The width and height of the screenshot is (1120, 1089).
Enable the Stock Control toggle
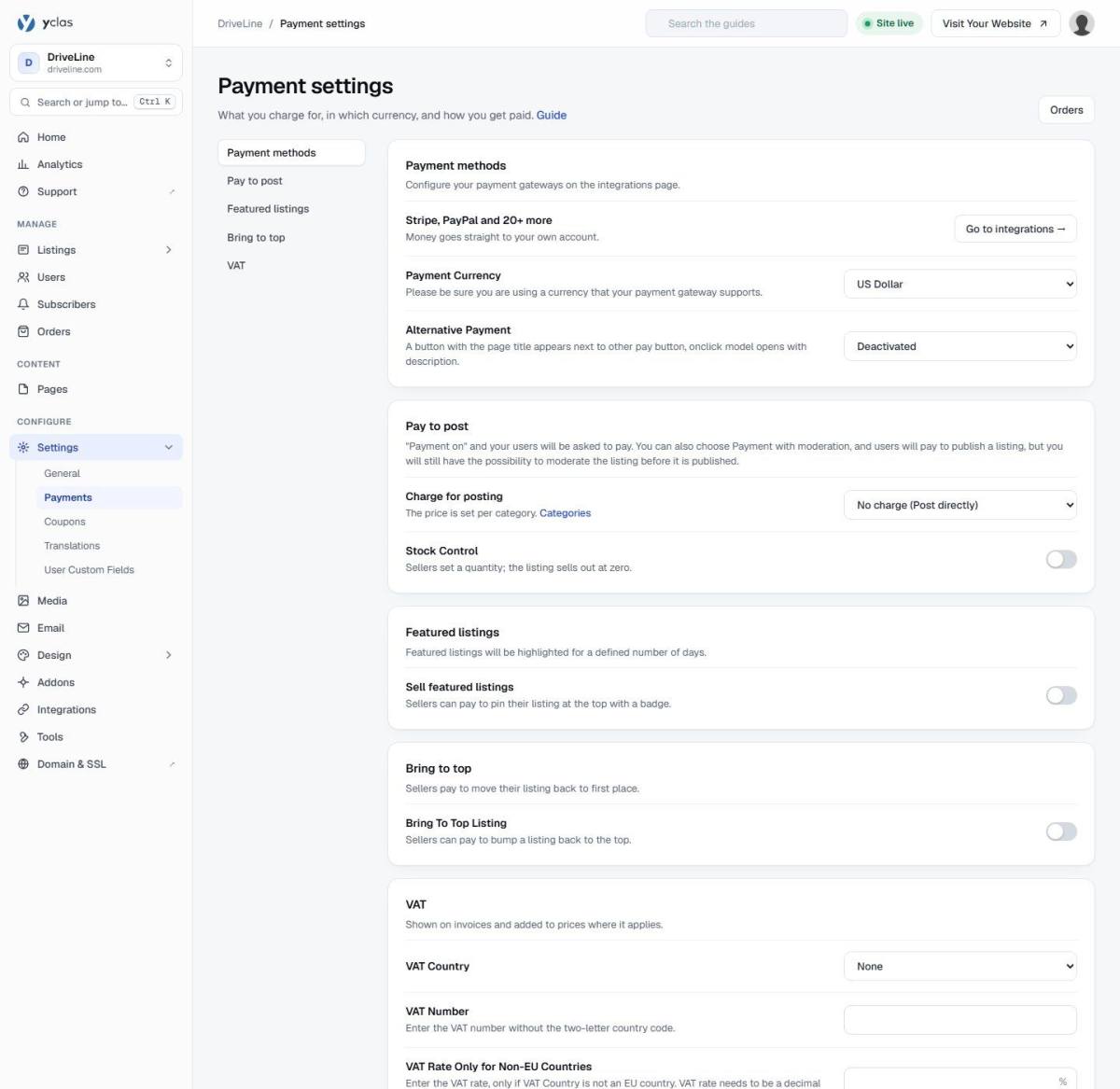pos(1061,559)
